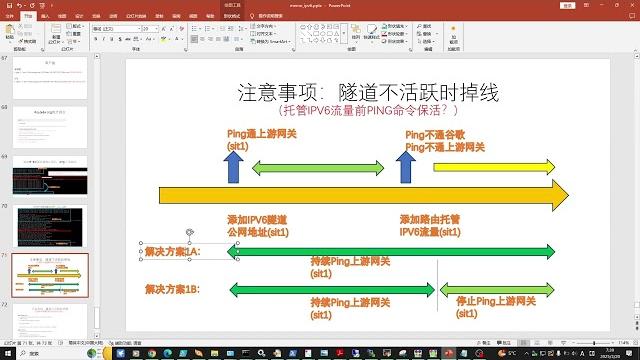Expand the bullets list dropdown
The height and width of the screenshot is (360, 640).
[200, 29]
